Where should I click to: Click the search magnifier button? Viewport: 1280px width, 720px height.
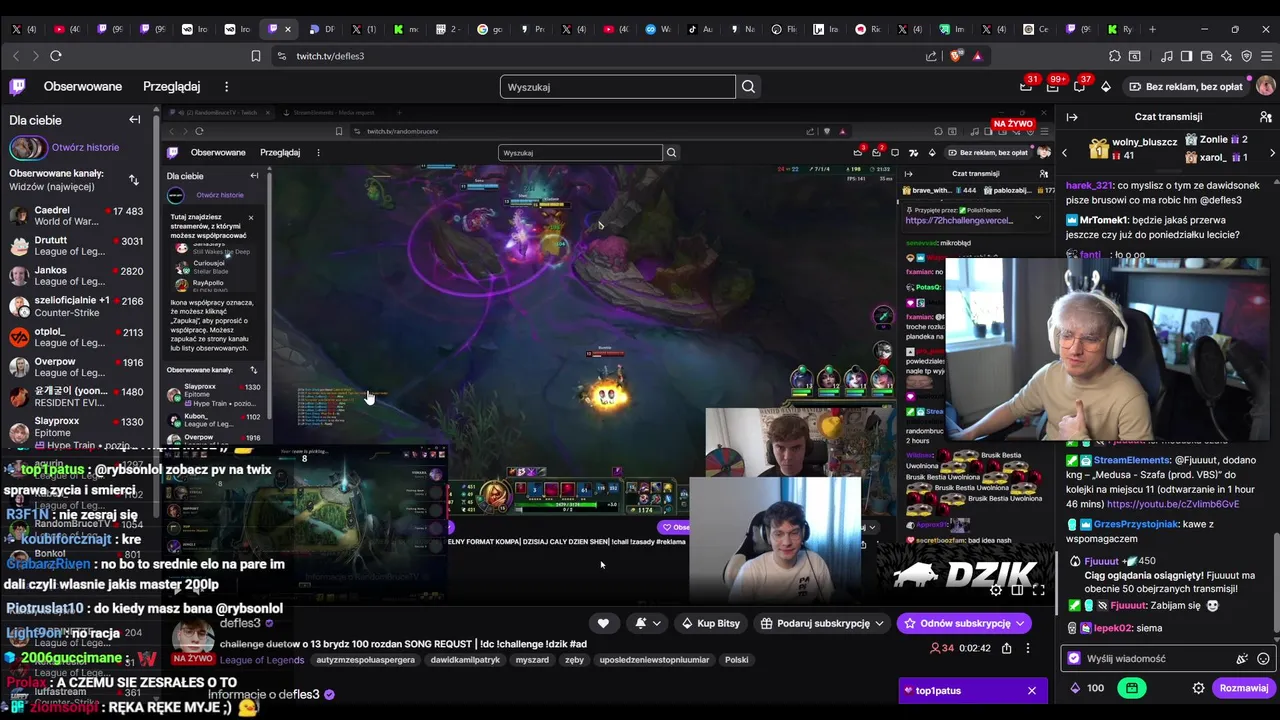coord(748,87)
